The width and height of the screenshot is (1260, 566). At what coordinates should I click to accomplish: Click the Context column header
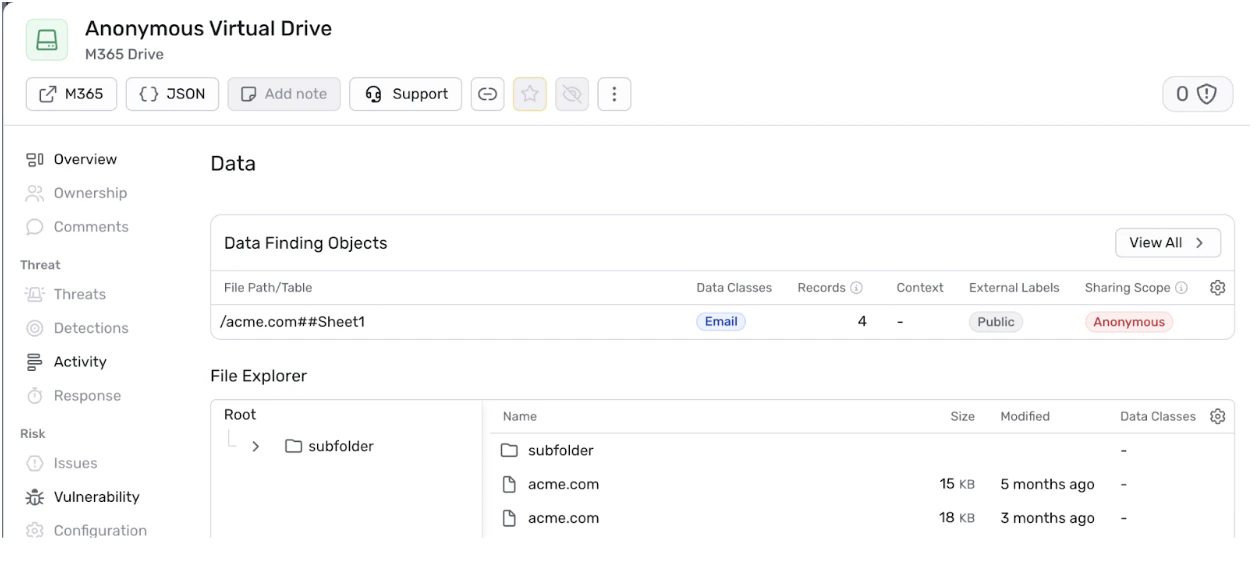(920, 288)
